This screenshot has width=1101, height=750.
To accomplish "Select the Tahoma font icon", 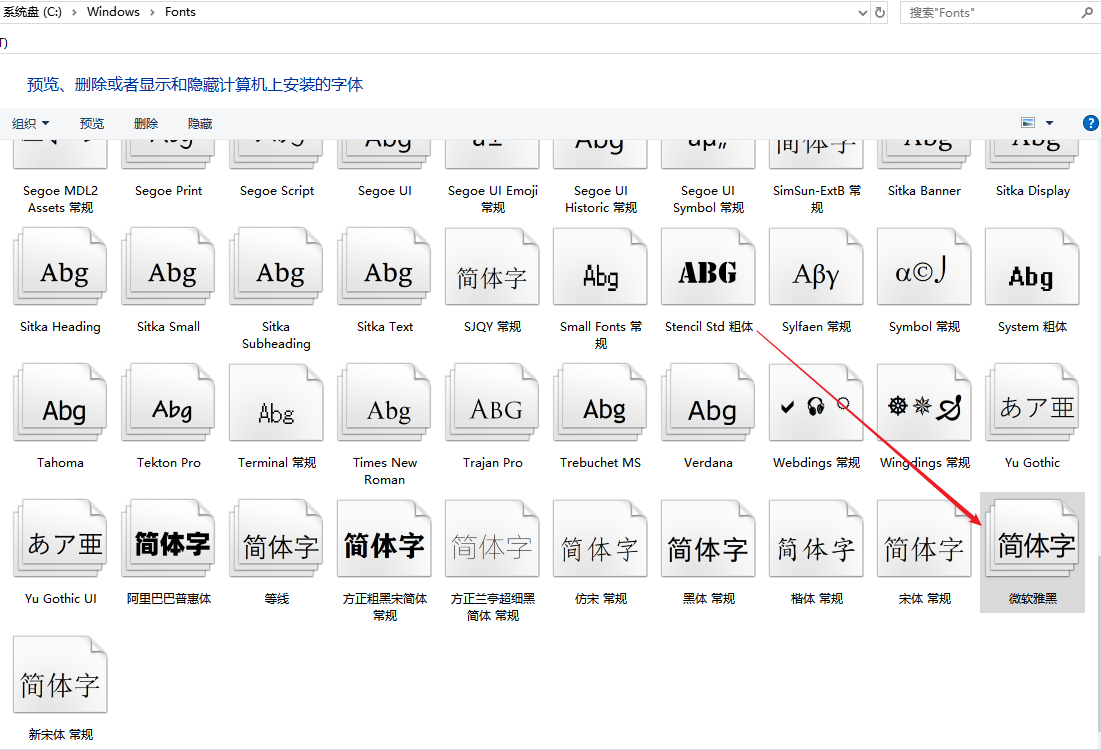I will coord(60,403).
